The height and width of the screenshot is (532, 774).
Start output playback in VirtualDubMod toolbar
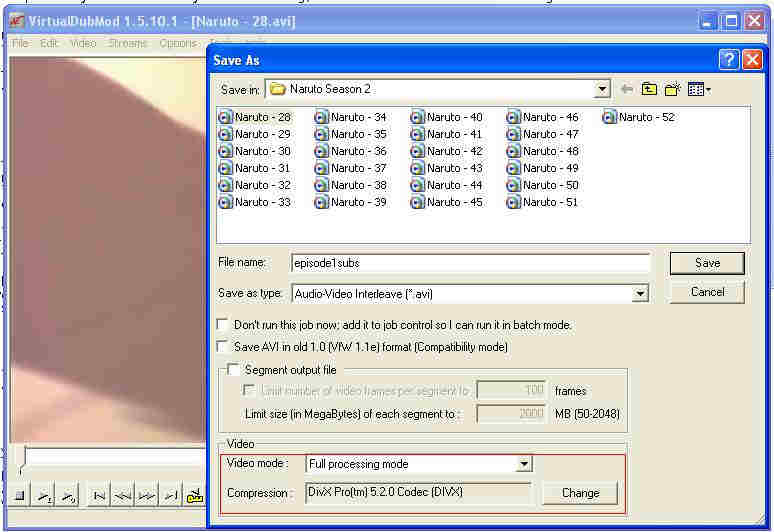(x=68, y=494)
